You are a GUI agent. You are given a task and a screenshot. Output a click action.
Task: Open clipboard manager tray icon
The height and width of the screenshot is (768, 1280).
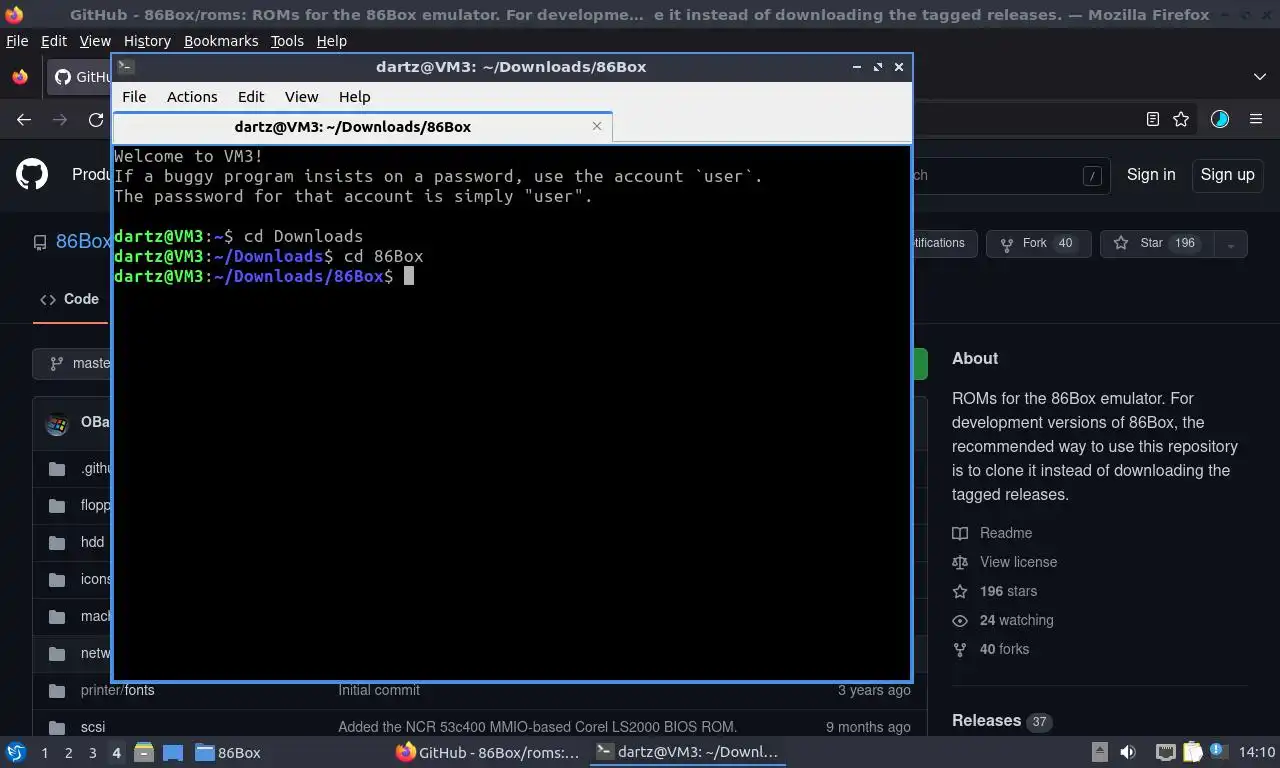tap(1192, 752)
